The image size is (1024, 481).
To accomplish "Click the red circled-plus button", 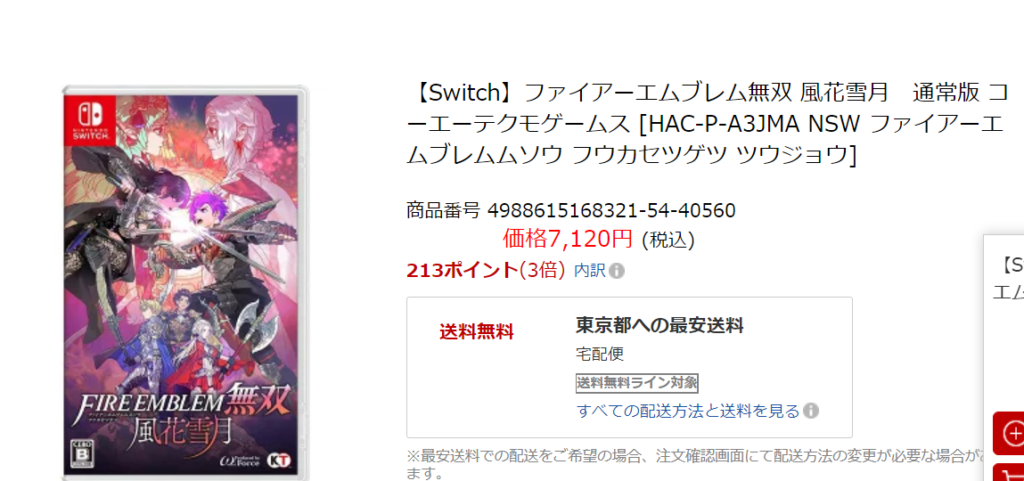I will click(1010, 433).
